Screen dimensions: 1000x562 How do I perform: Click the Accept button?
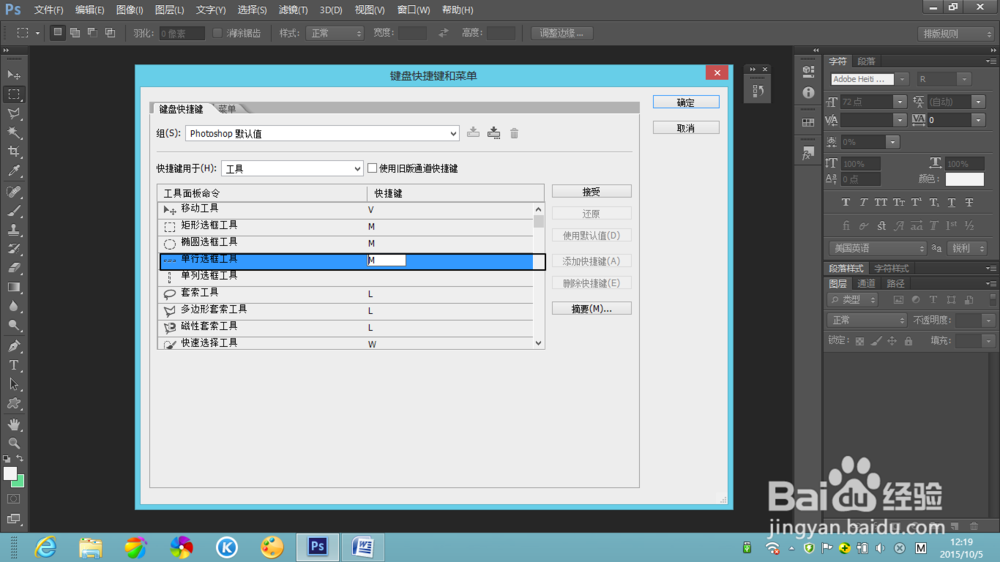591,191
